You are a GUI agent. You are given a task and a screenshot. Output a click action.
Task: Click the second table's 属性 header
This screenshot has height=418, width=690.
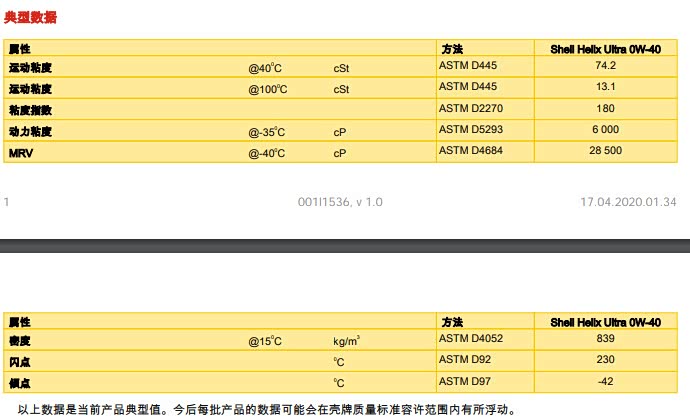click(19, 322)
